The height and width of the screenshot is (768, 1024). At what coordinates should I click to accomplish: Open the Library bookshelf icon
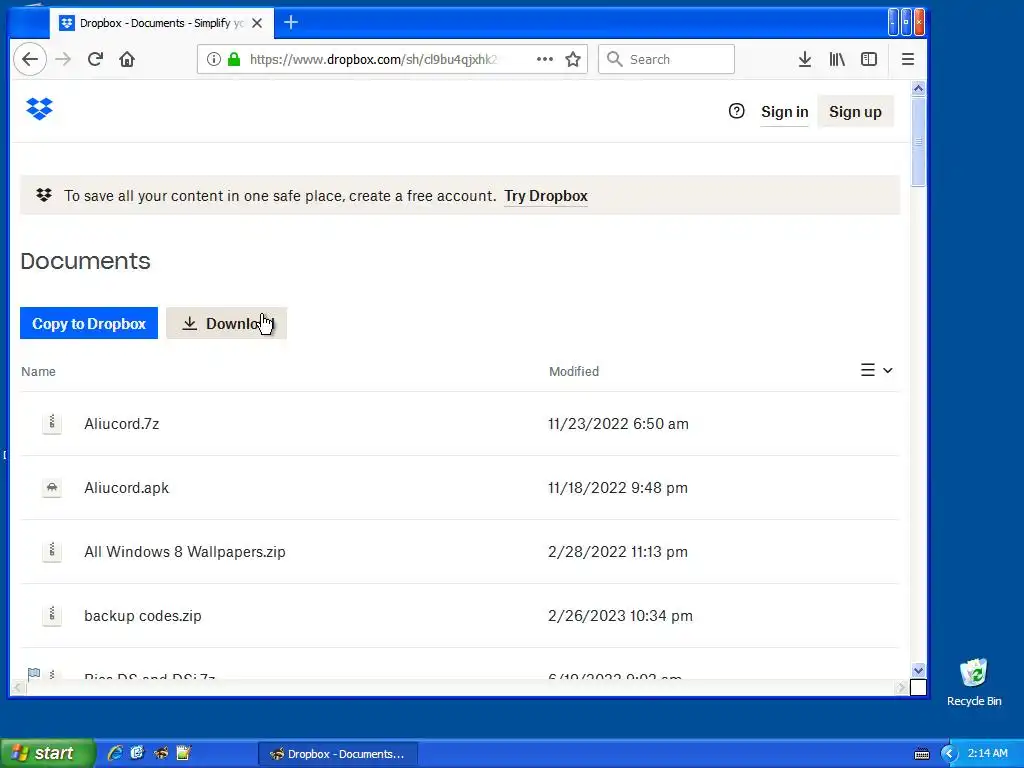[x=837, y=59]
